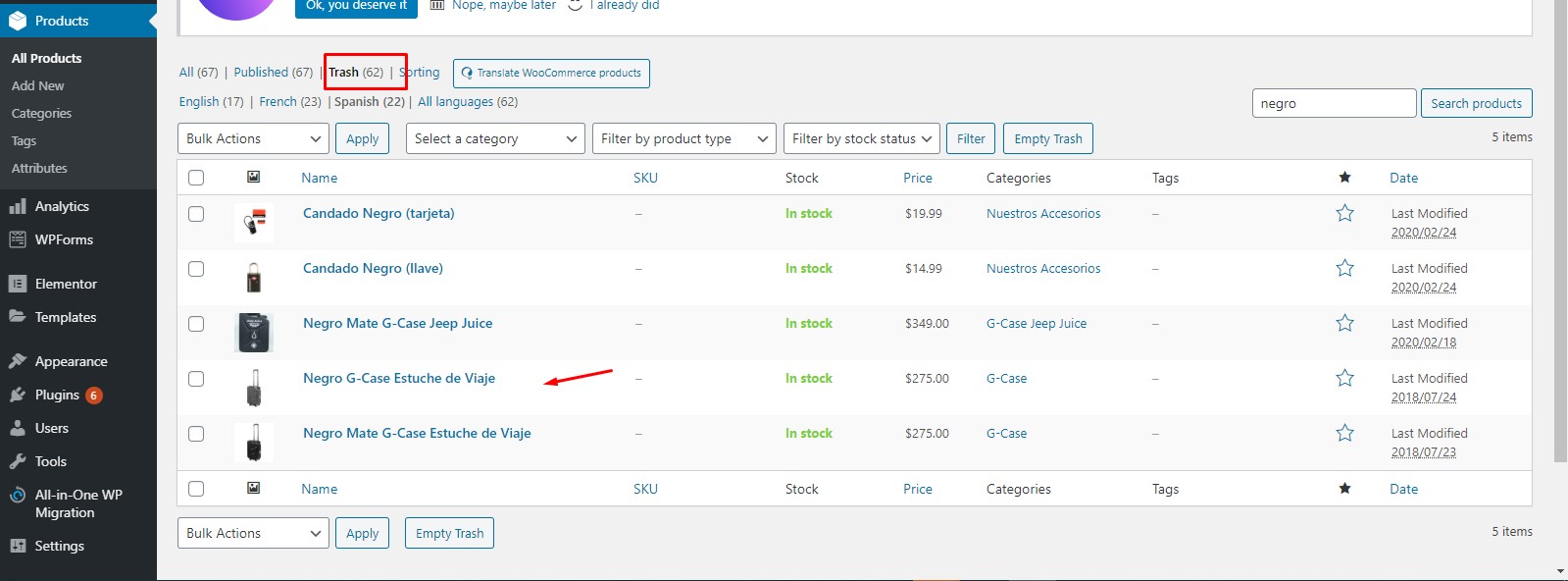Open Attributes in the Products submenu
Viewport: 1568px width, 581px height.
click(x=39, y=168)
